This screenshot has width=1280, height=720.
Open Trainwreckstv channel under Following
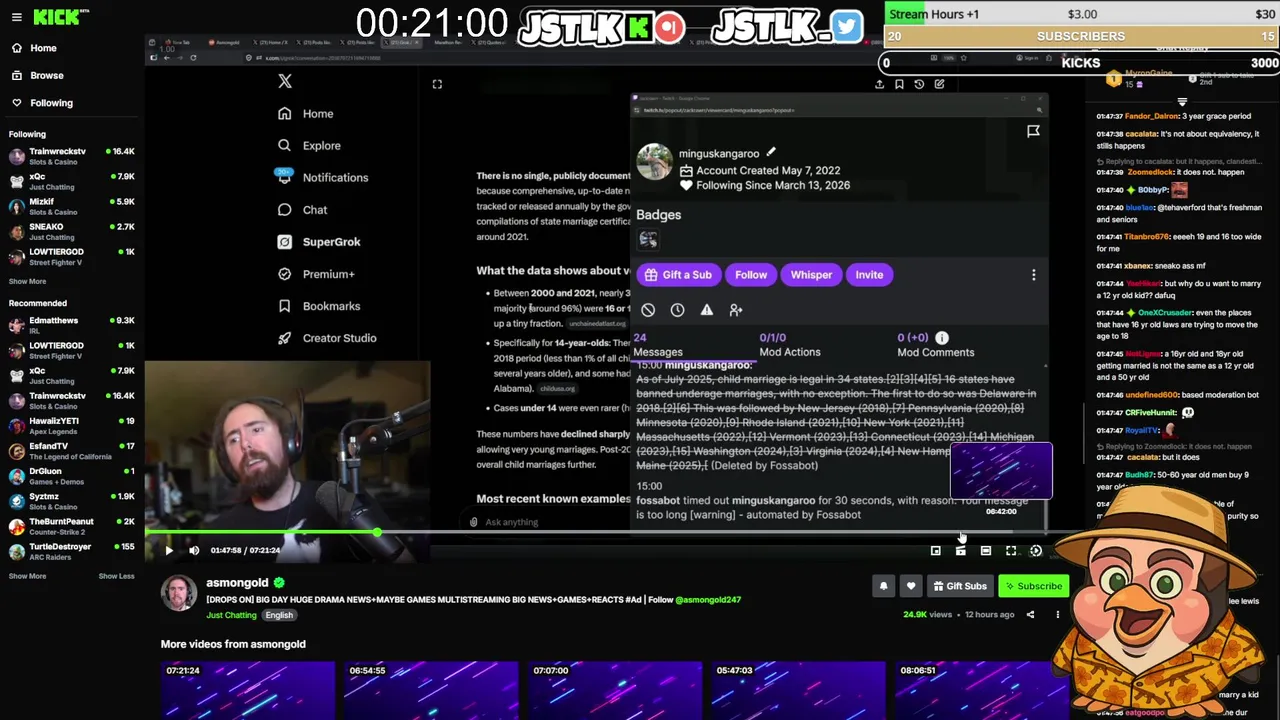click(x=71, y=157)
